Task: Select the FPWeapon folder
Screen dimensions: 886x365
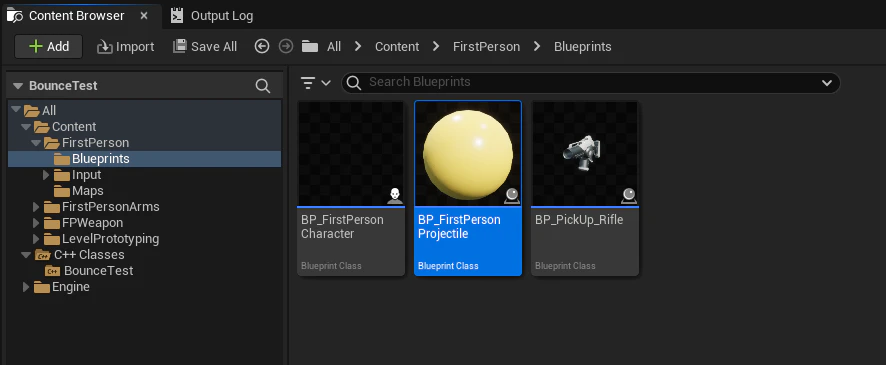Action: (93, 223)
